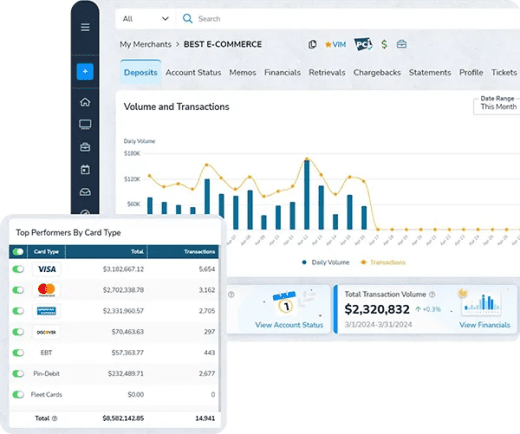This screenshot has width=520, height=434.
Task: Toggle the Mastercard row switch
Action: click(18, 290)
